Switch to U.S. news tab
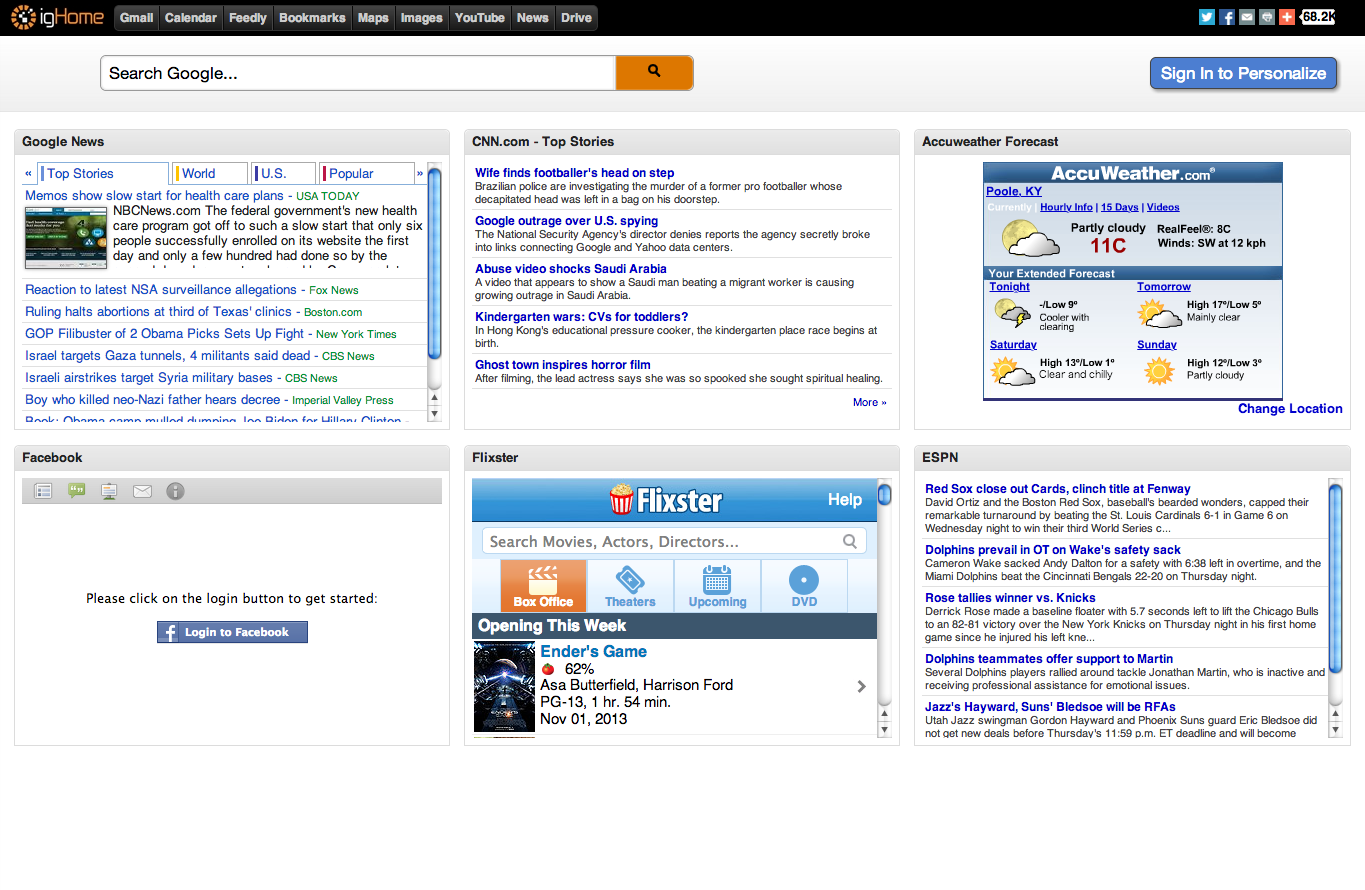This screenshot has height=890, width=1365. (x=284, y=173)
